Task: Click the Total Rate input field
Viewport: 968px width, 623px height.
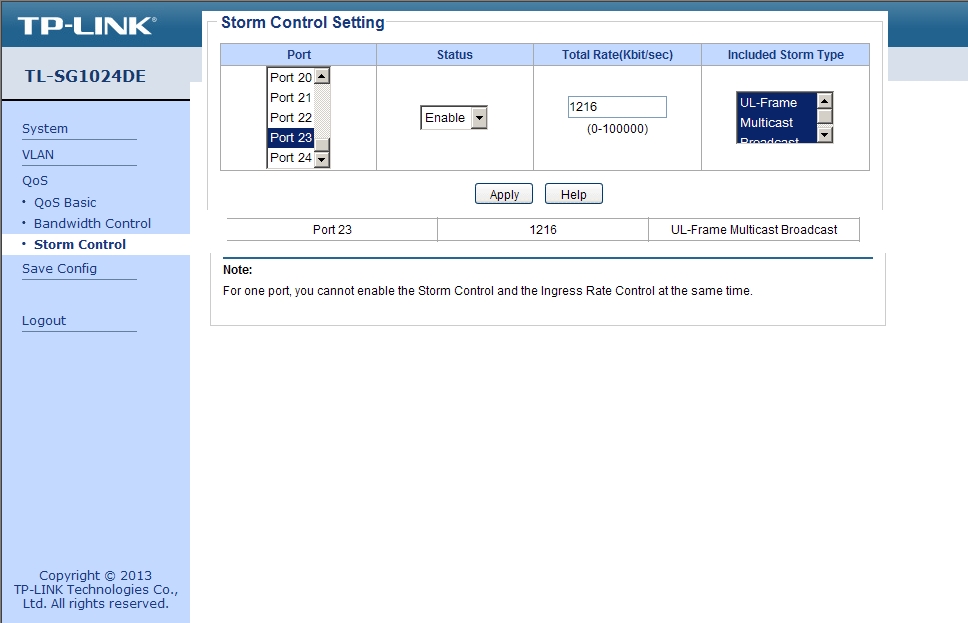Action: point(616,106)
